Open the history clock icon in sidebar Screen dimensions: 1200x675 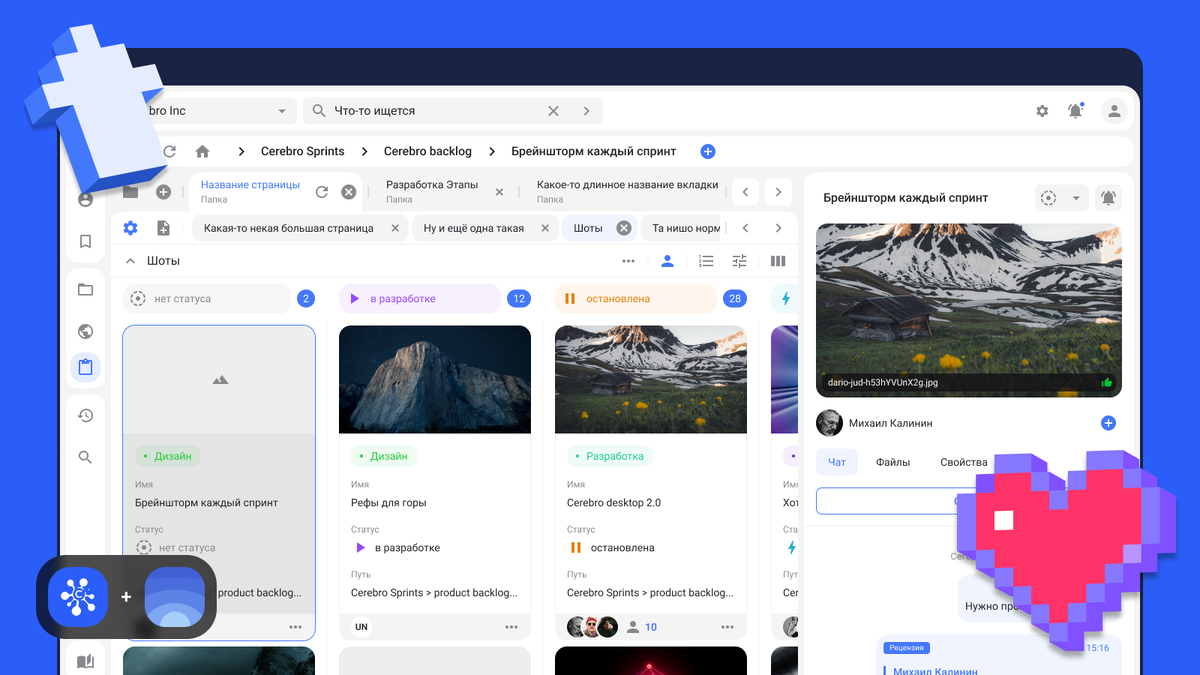(x=85, y=416)
